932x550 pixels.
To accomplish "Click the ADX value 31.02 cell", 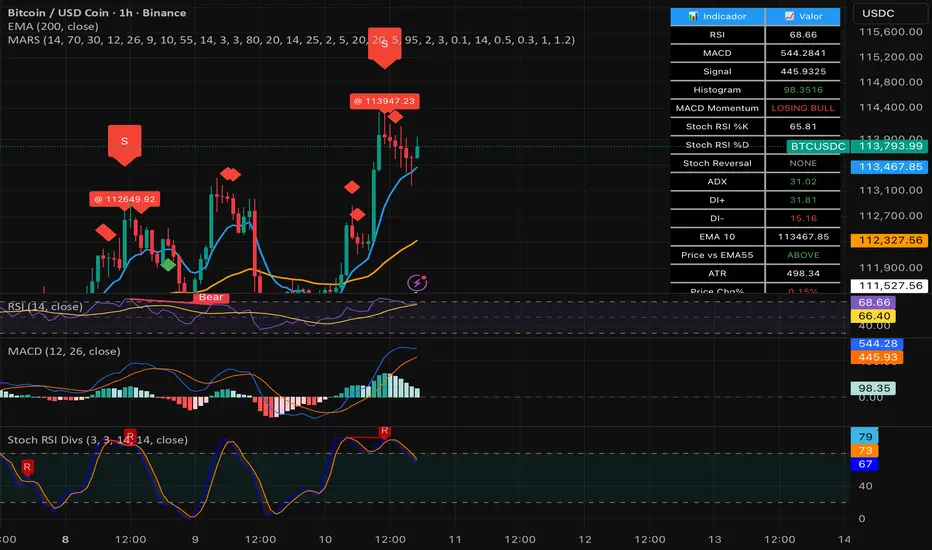I will (803, 181).
